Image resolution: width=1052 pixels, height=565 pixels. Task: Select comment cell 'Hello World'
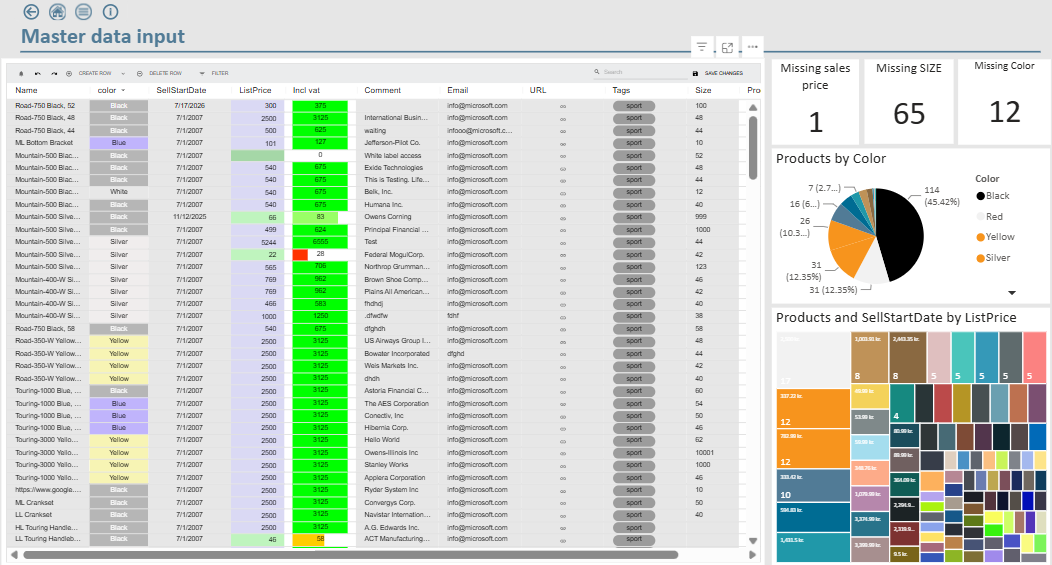382,440
